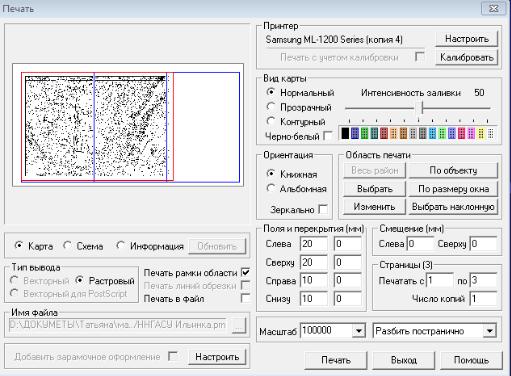Open the Разбить постранично dropdown arrow
The height and width of the screenshot is (376, 511).
pyautogui.click(x=489, y=331)
